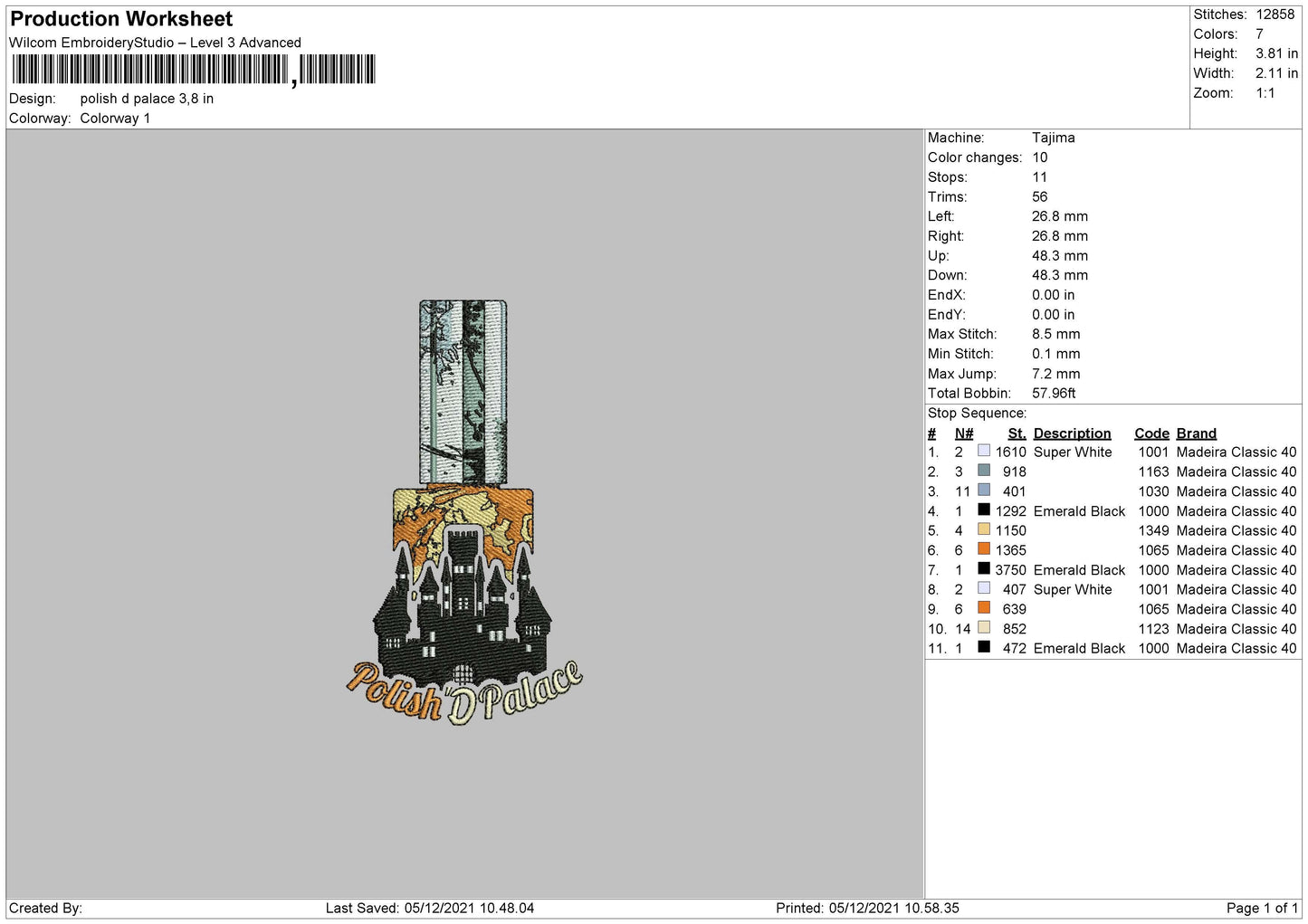
Task: Click the embroidered nail polish design preview
Action: click(x=463, y=513)
